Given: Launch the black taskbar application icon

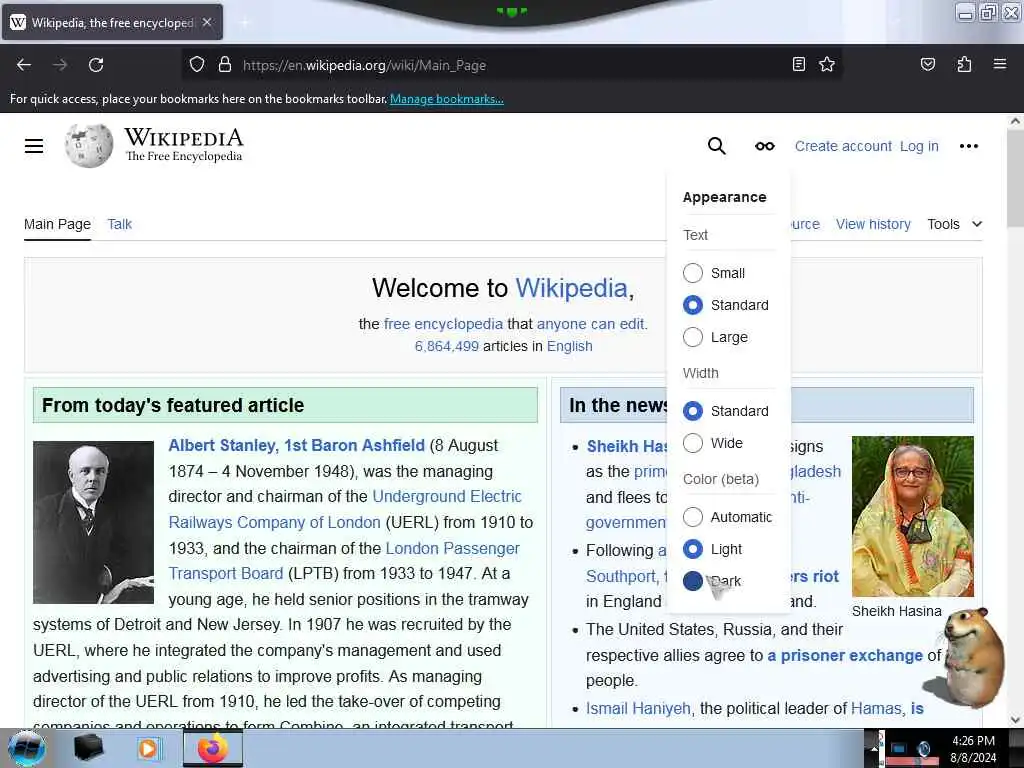Looking at the screenshot, I should [x=88, y=748].
